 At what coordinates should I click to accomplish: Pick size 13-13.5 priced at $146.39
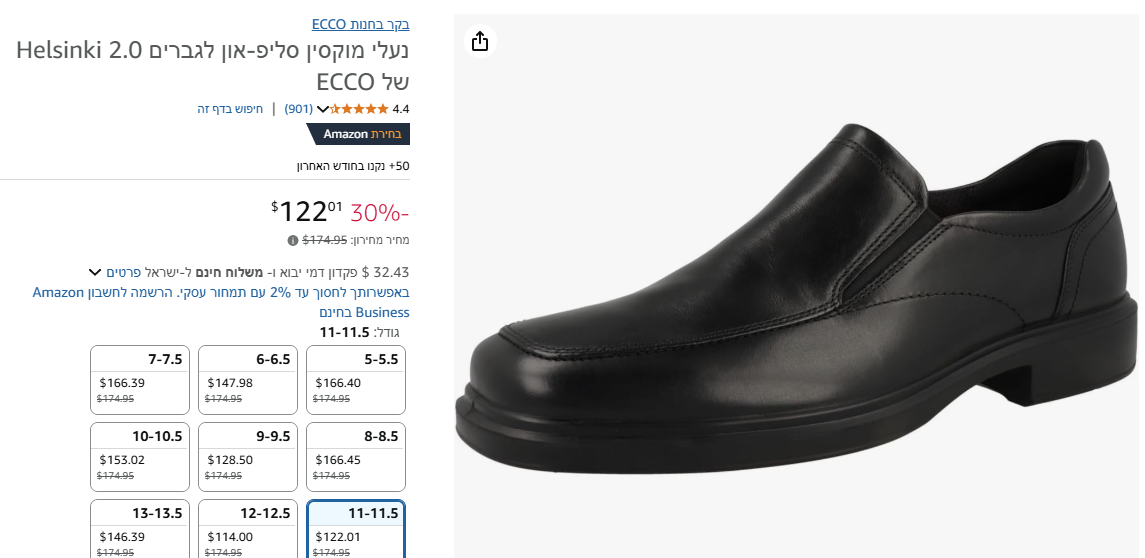139,529
